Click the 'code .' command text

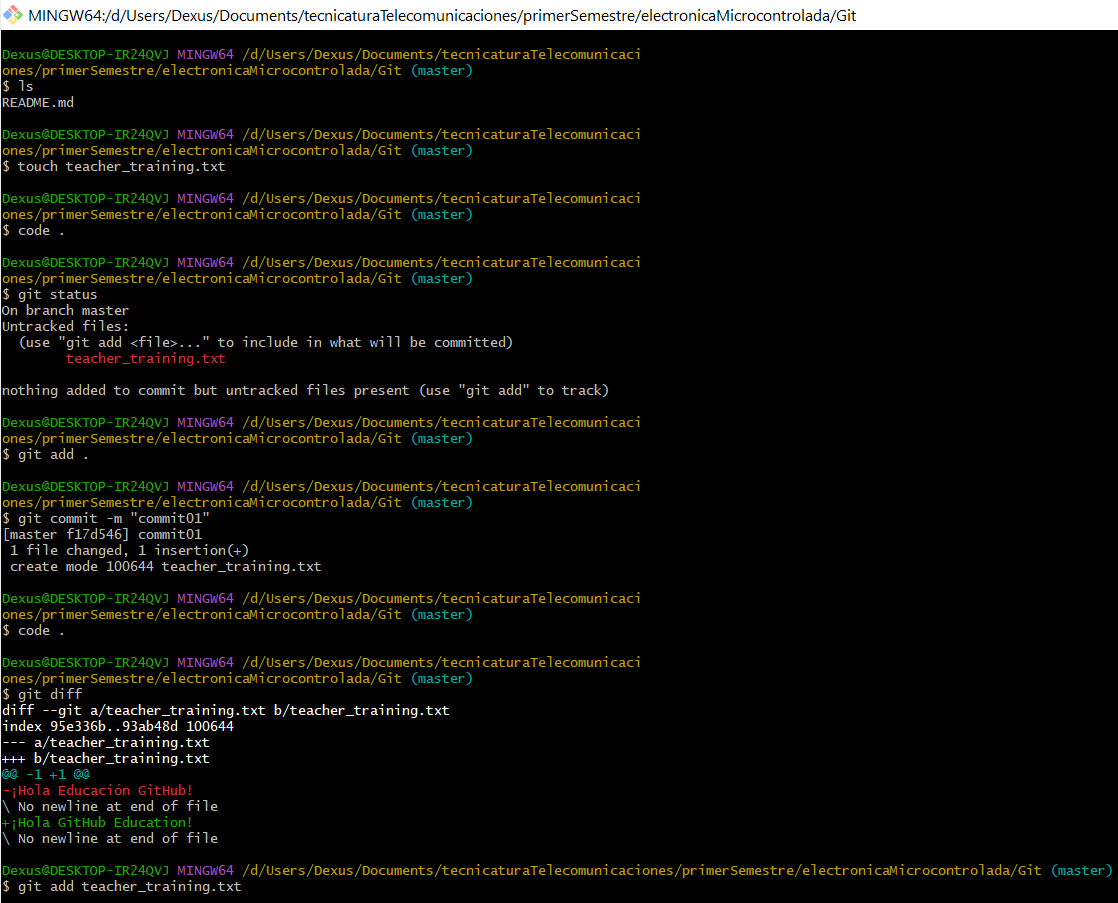pos(34,230)
